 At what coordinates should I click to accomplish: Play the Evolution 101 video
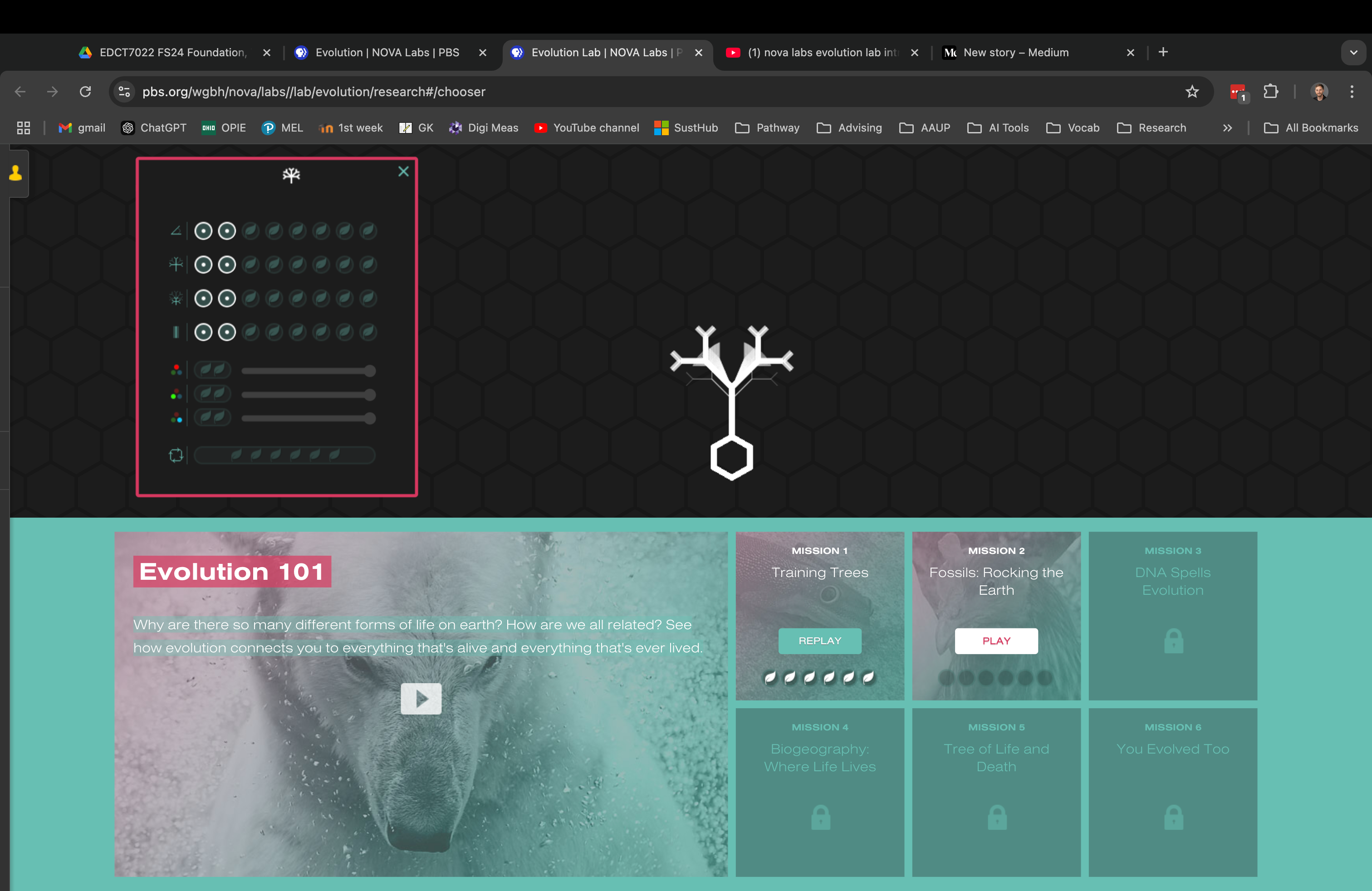point(421,699)
